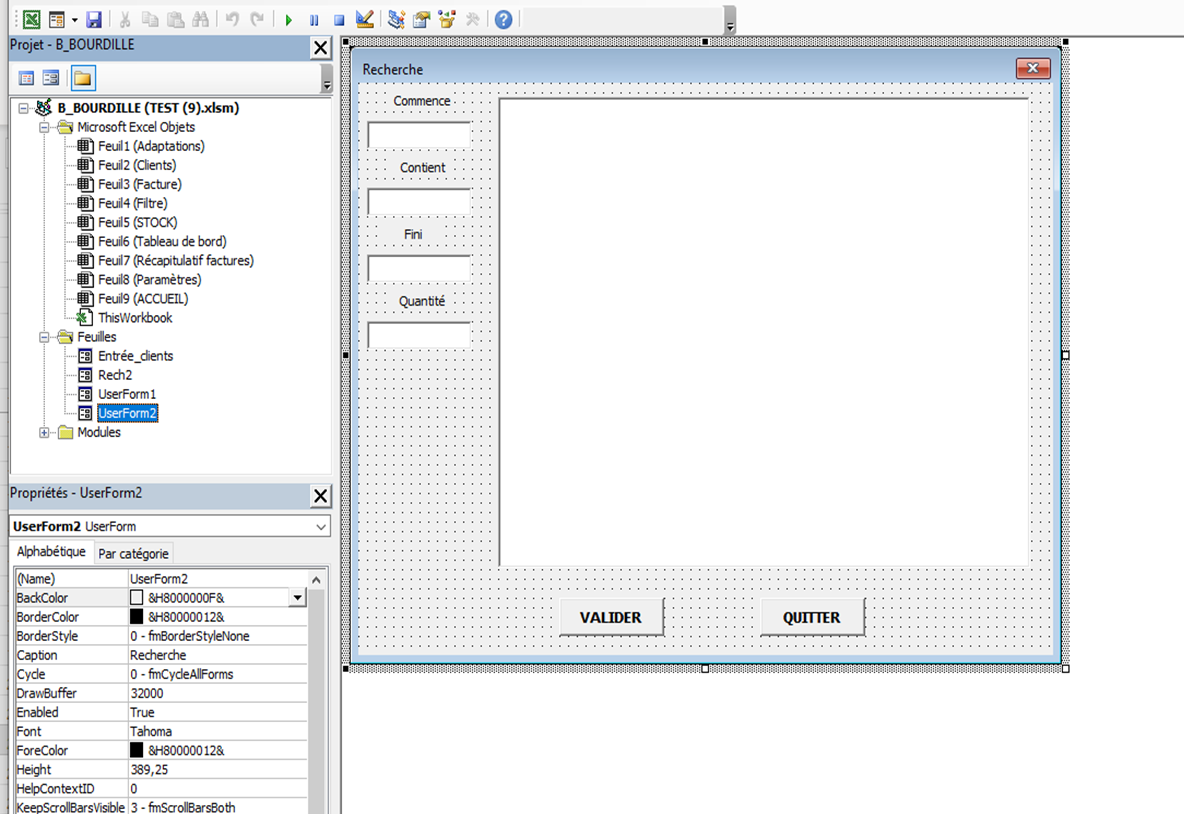Click the text box under Commence label
This screenshot has width=1184, height=814.
418,135
